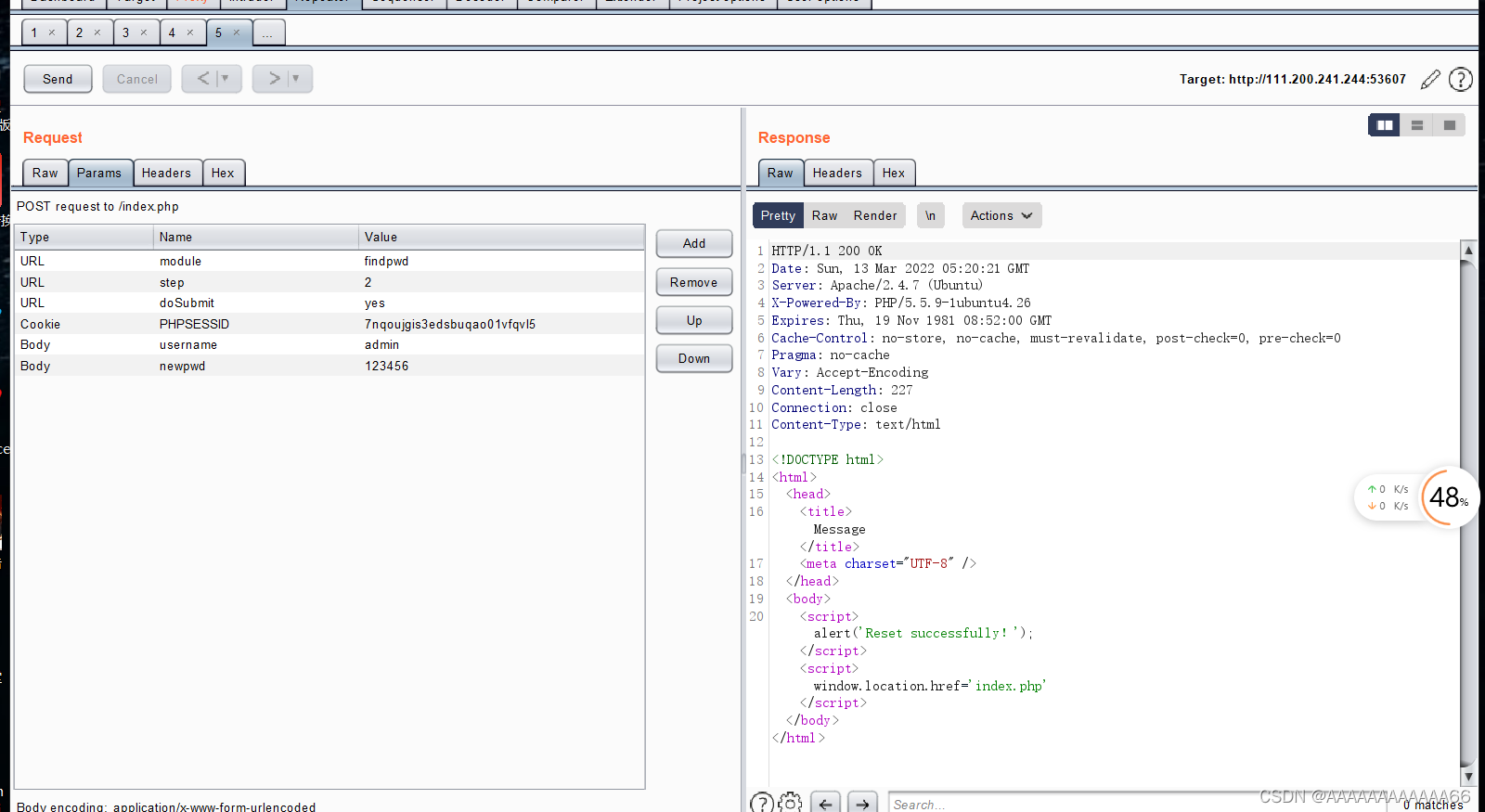Click the HTTP/1.1 200 OK status line
Viewport: 1485px width, 812px height.
coord(827,251)
